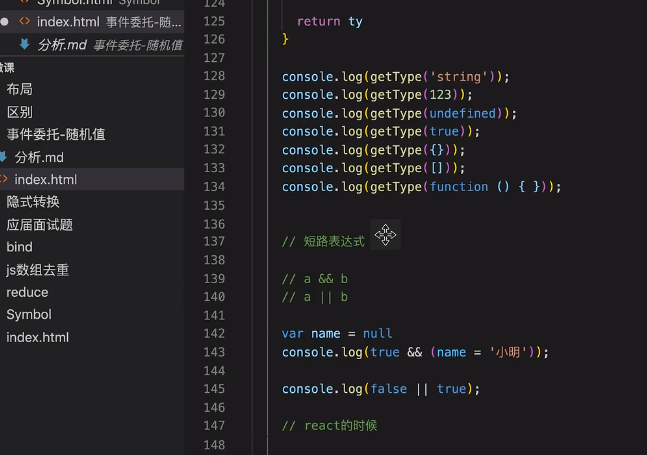This screenshot has width=647, height=455.
Task: Click line number 137 in the gutter
Action: (x=214, y=241)
